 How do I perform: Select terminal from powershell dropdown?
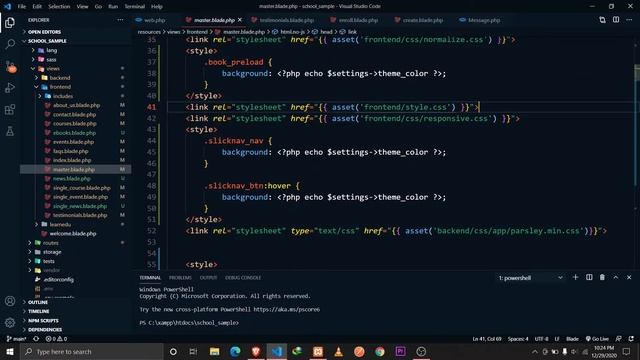click(531, 278)
